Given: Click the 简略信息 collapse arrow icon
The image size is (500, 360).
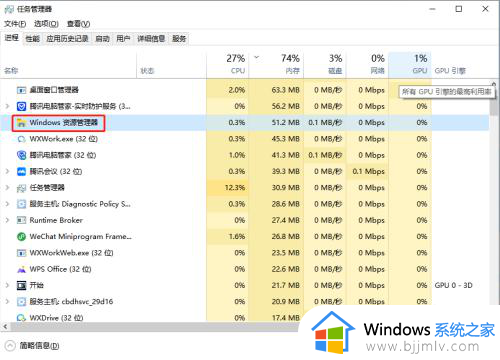Looking at the screenshot, I should [10, 346].
